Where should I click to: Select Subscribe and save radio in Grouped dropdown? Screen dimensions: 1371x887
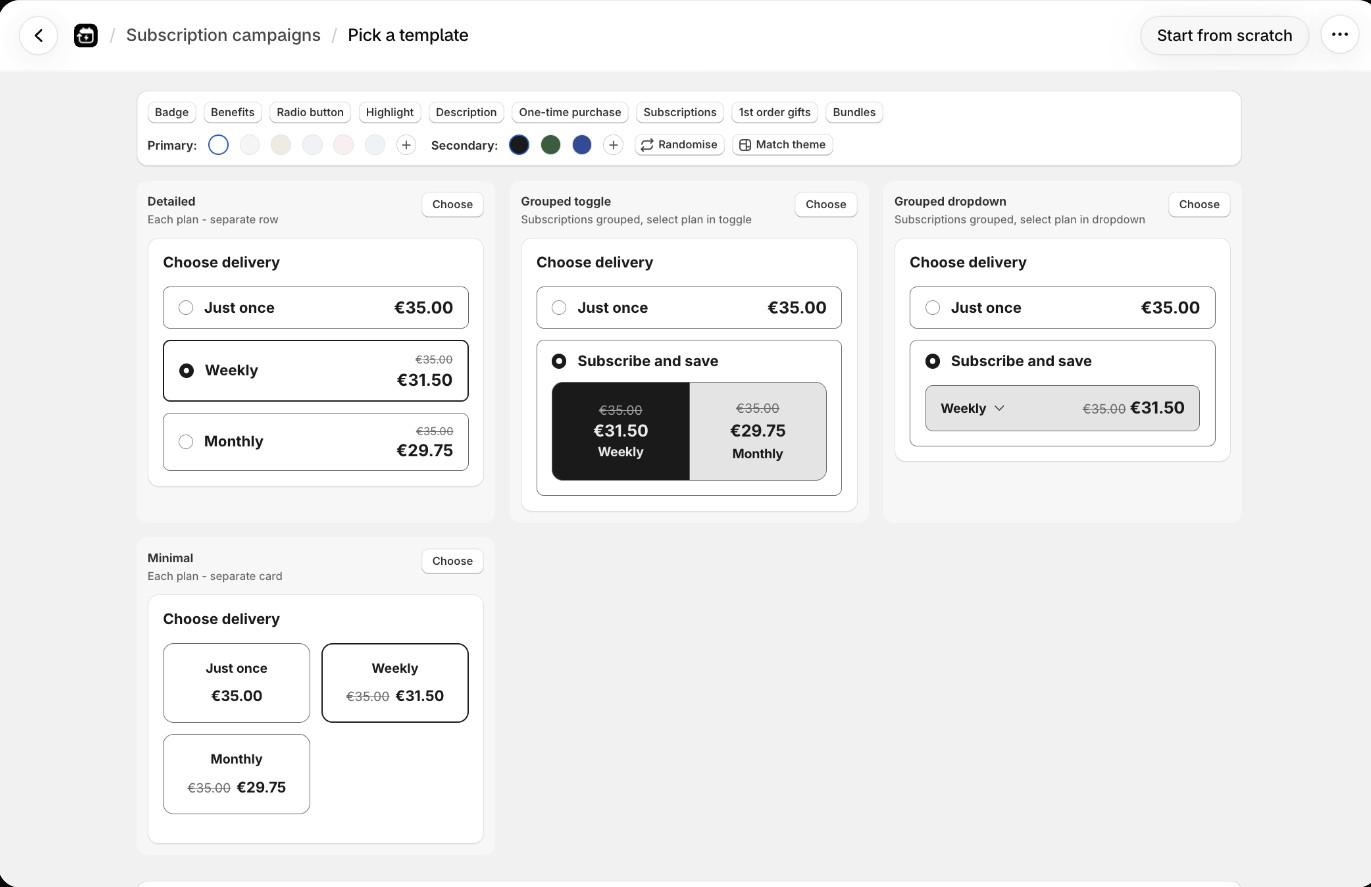click(x=933, y=361)
